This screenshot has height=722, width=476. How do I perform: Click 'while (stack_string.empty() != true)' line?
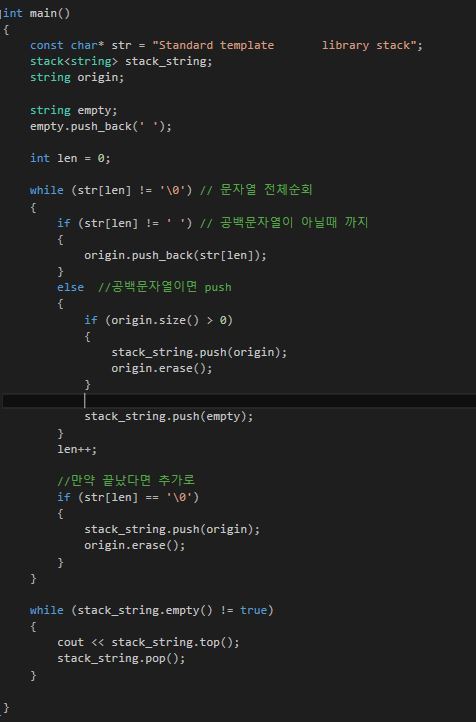151,610
